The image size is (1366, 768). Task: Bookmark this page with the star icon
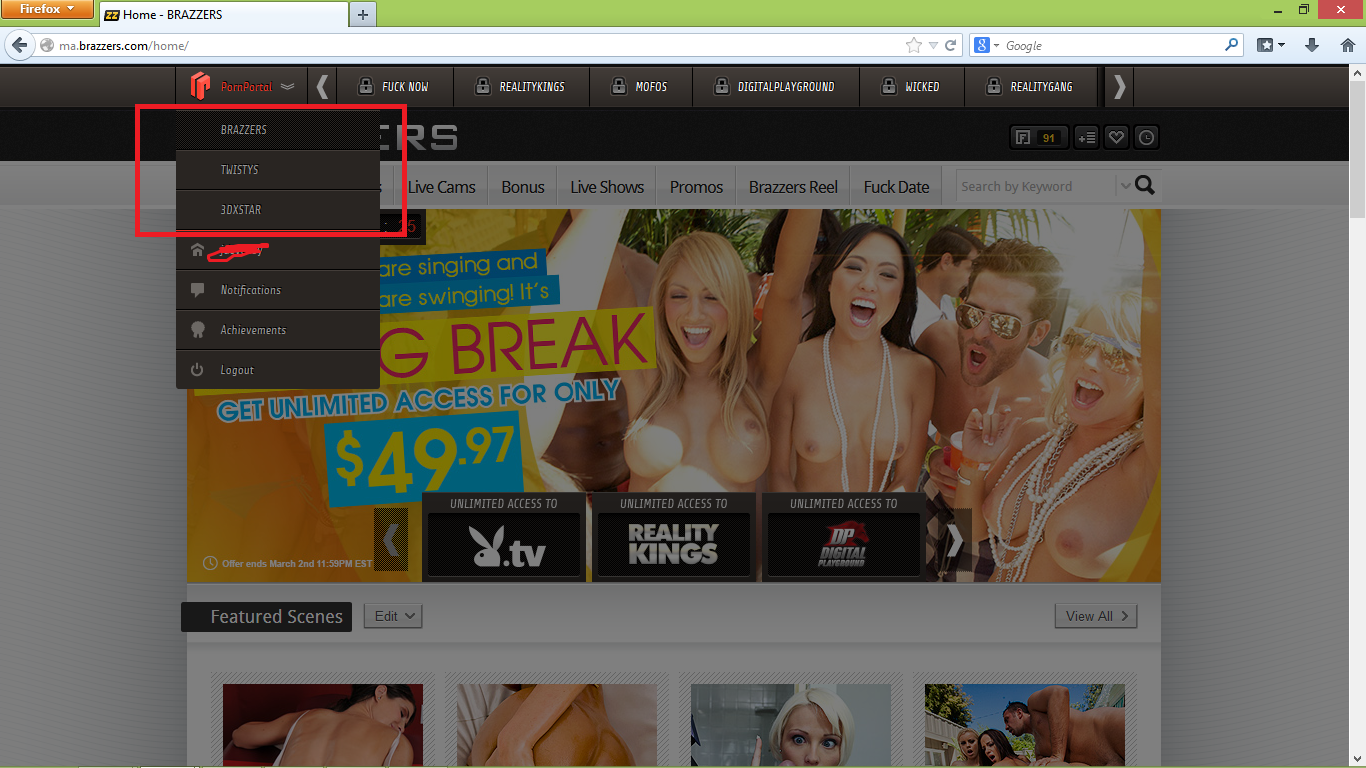point(913,46)
